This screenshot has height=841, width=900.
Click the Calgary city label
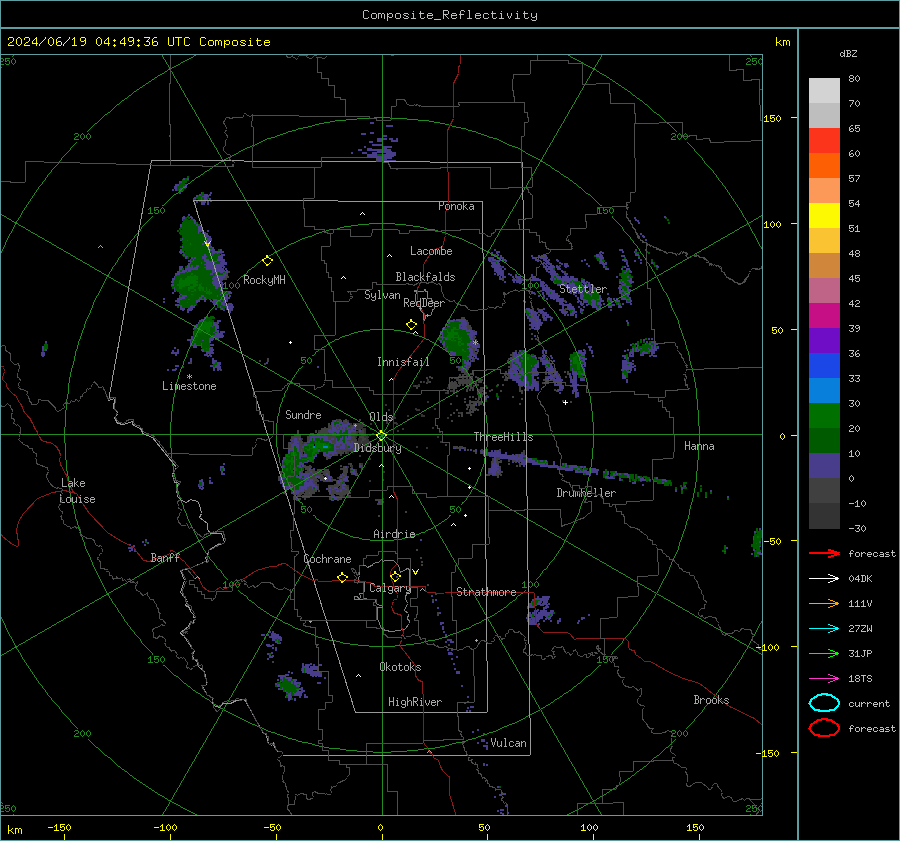coord(390,588)
